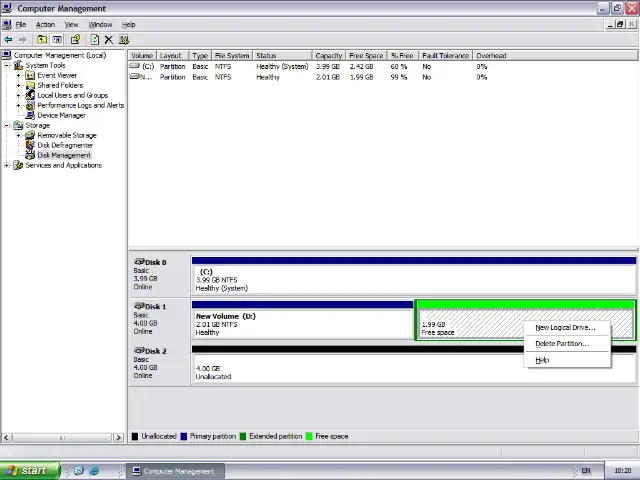Sort by the Free Space column header
Image resolution: width=640 pixels, height=480 pixels.
[x=366, y=56]
